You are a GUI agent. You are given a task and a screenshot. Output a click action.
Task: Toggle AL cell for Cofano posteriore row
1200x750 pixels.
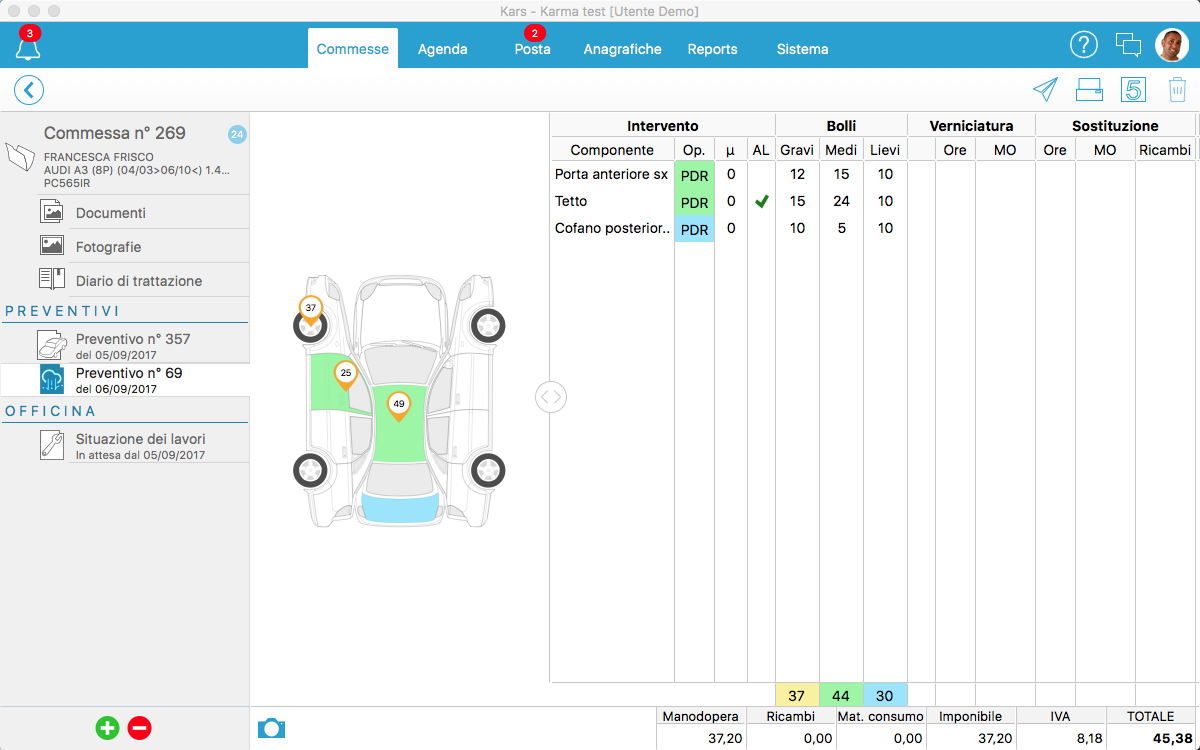(761, 229)
